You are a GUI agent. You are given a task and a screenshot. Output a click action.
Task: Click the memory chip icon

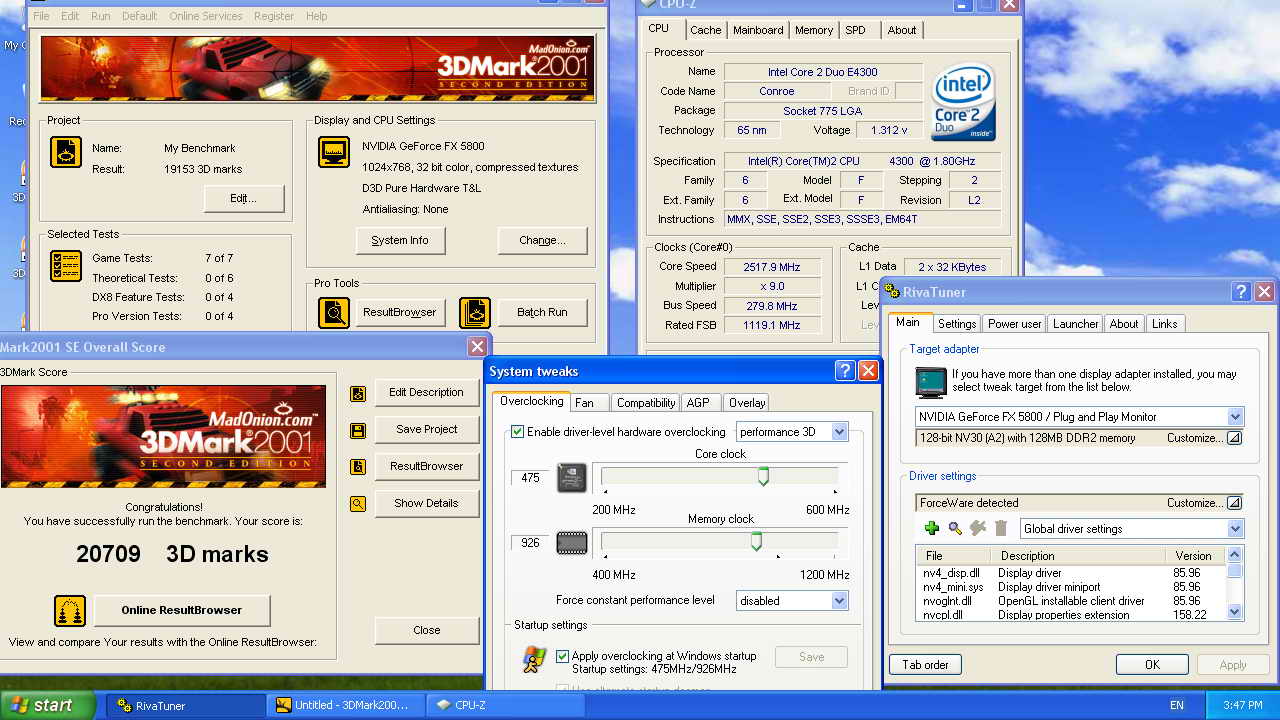[572, 543]
